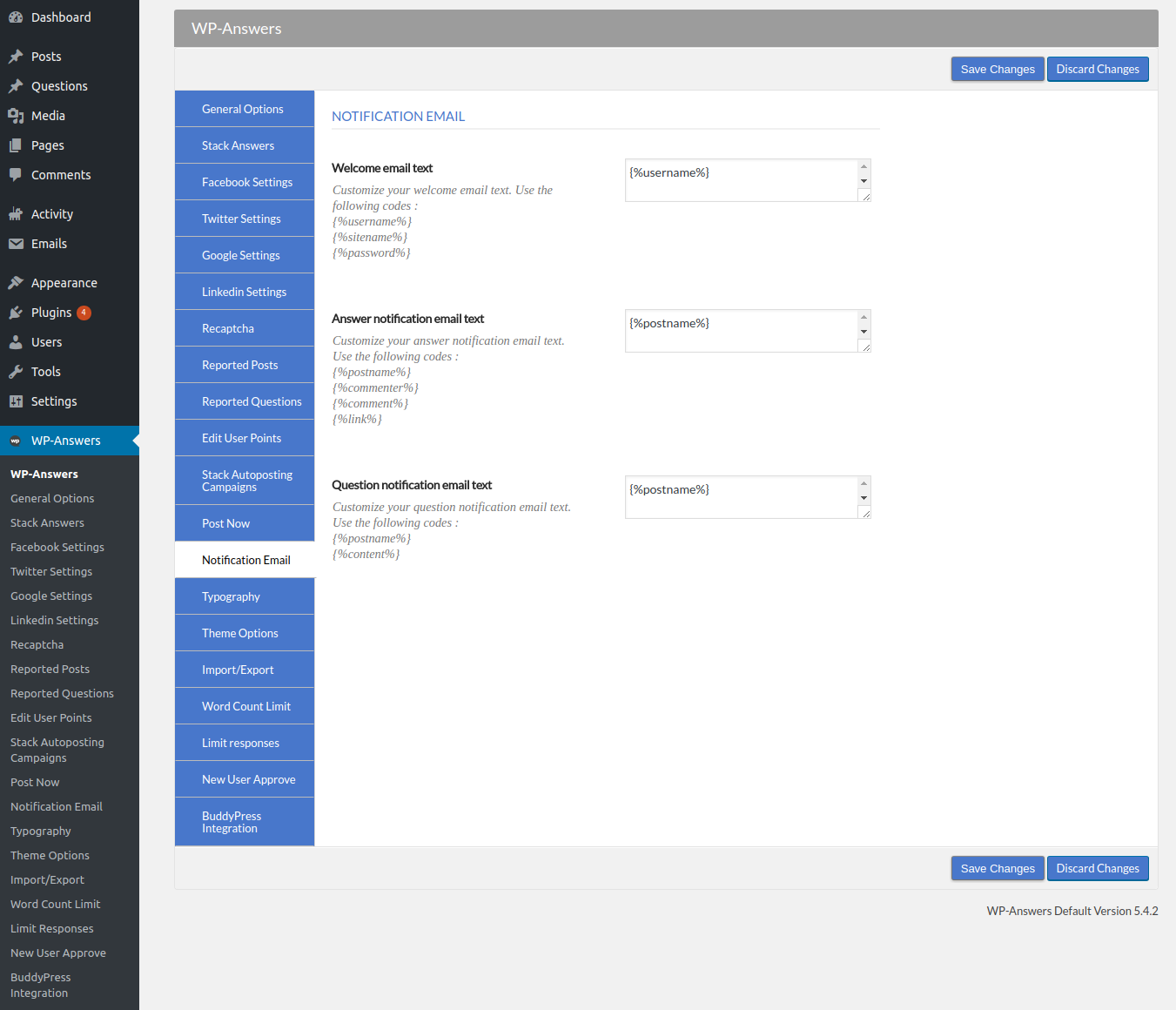Screen dimensions: 1176x1010
Task: Open Limit Responses in sidebar submenu
Action: pos(52,929)
